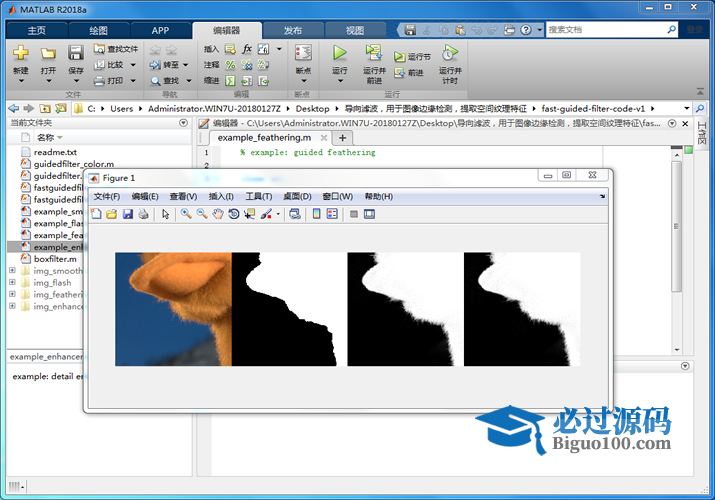Click the navigate back arrow in address bar
The width and height of the screenshot is (715, 500).
pyautogui.click(x=14, y=108)
